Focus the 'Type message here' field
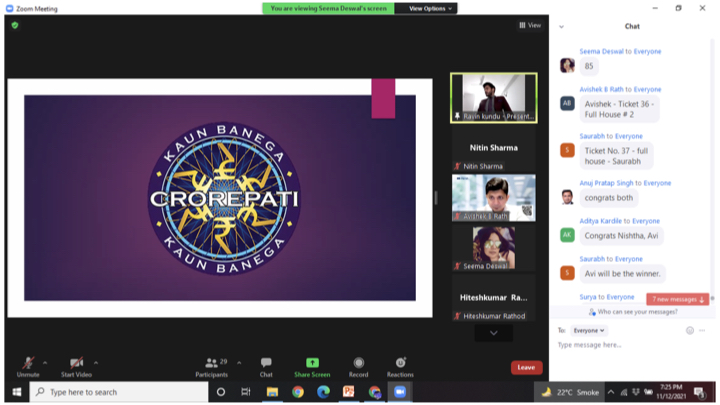The height and width of the screenshot is (405, 720). point(631,345)
